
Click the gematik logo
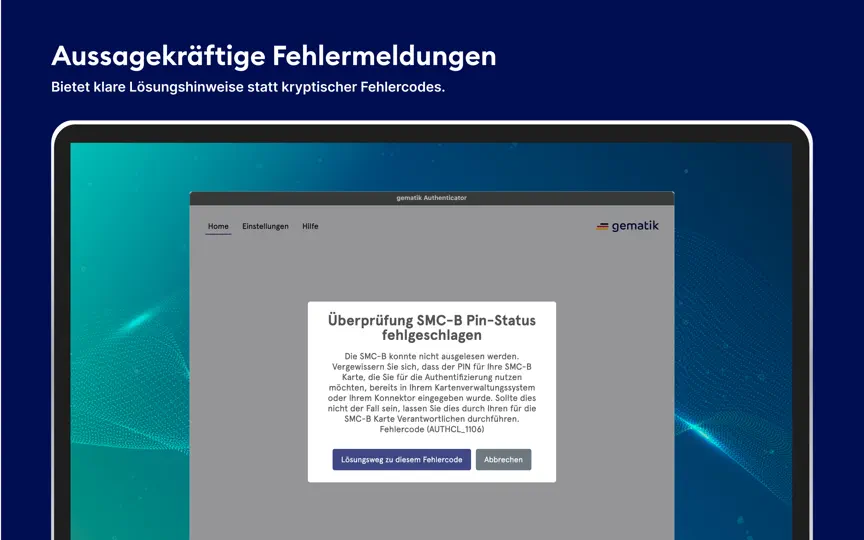pyautogui.click(x=627, y=226)
